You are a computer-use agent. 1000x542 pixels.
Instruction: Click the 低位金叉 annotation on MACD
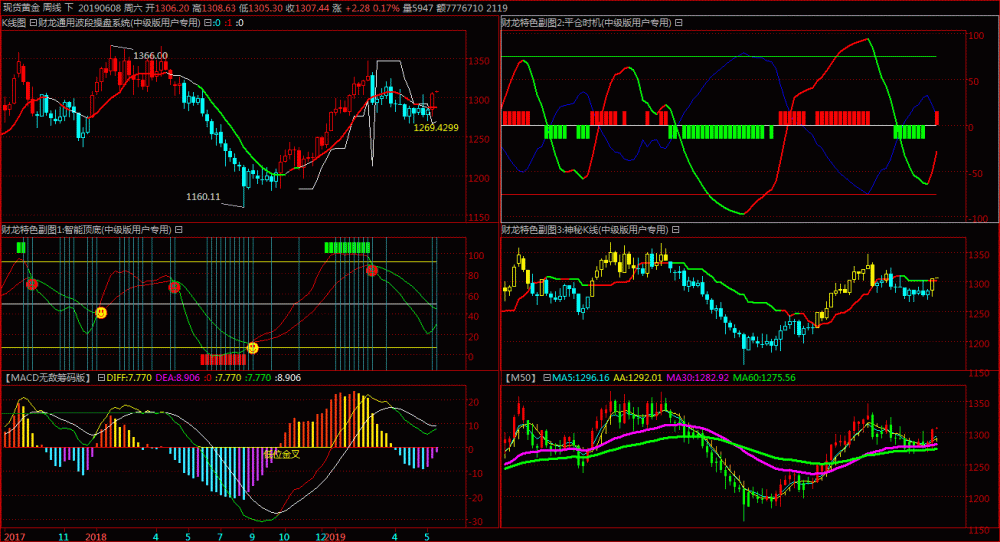[281, 454]
